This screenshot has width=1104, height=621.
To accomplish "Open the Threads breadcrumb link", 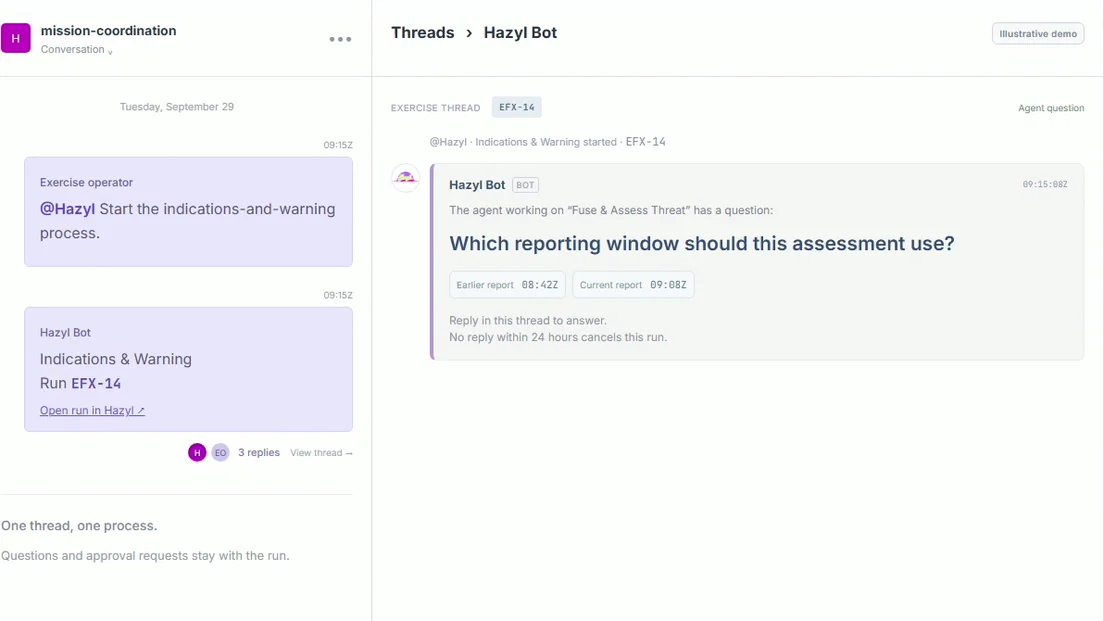I will [422, 32].
